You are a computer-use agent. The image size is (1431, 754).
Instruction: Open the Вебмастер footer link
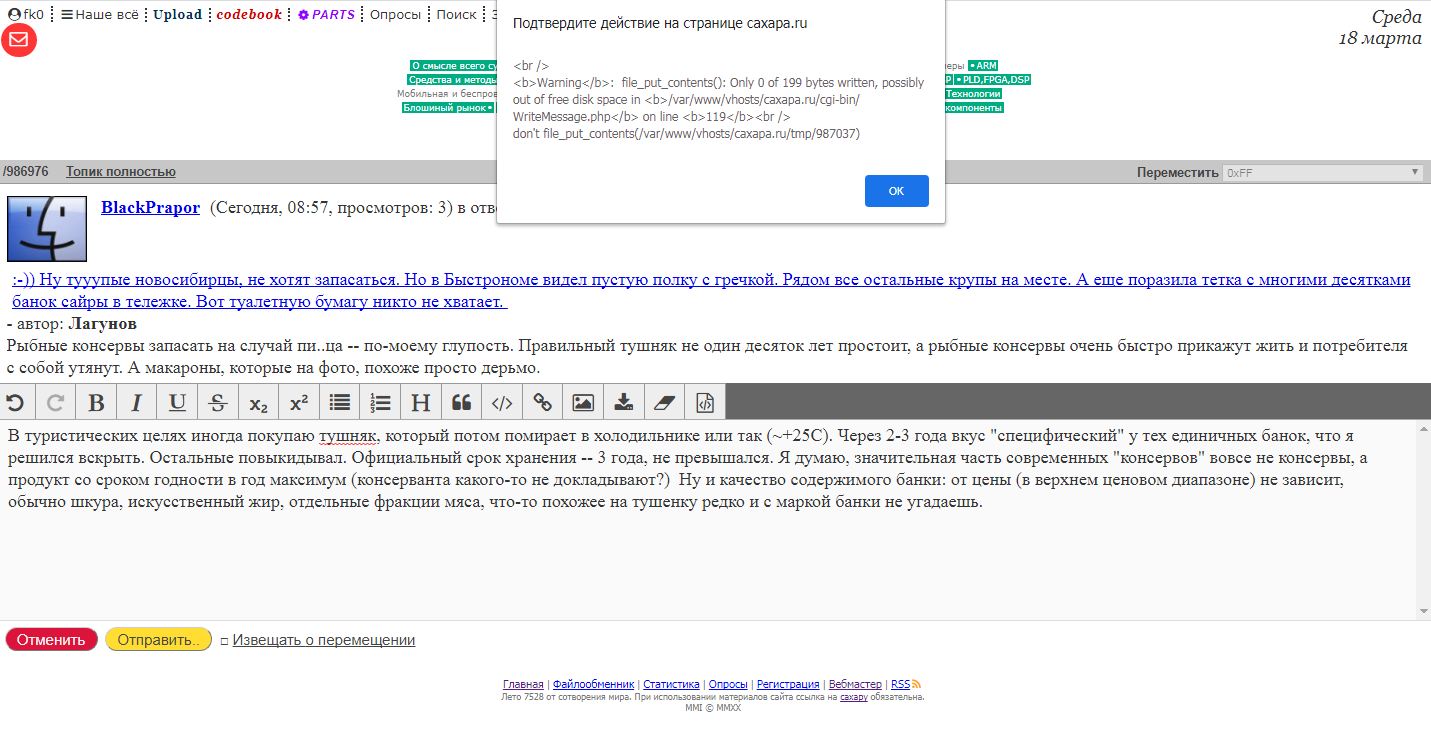pyautogui.click(x=855, y=684)
